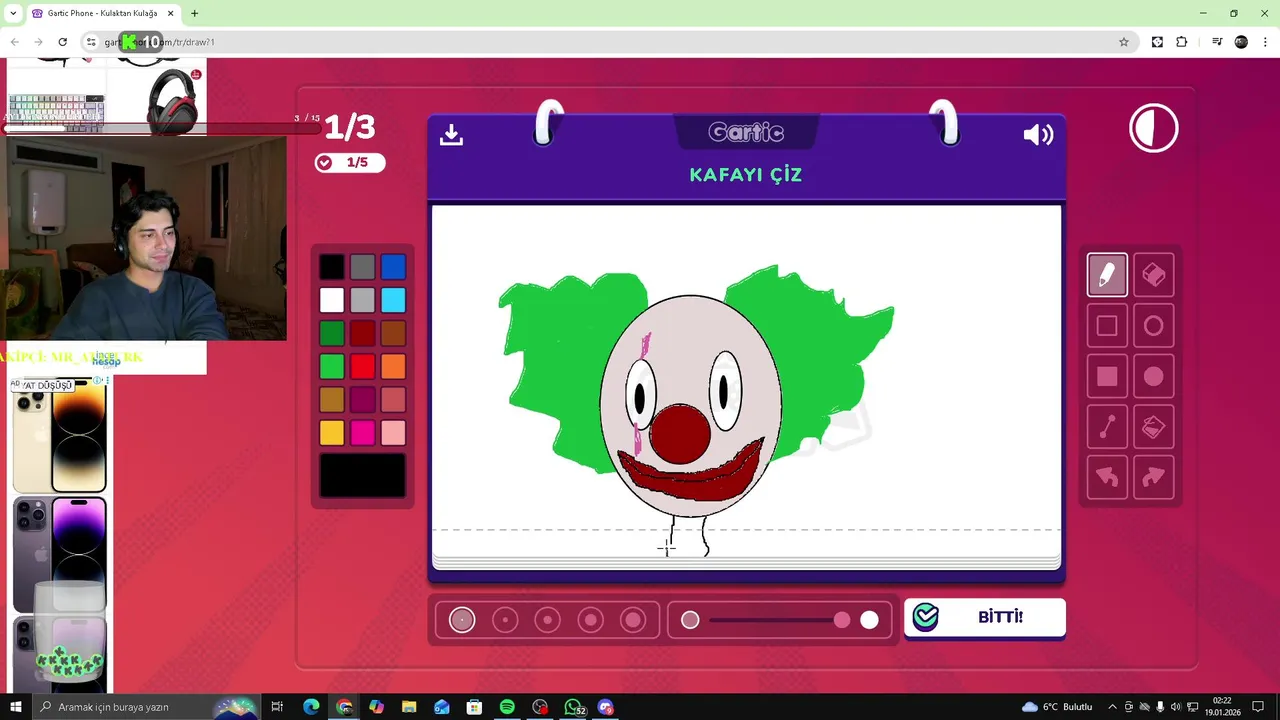The width and height of the screenshot is (1280, 720).
Task: Click the taskbar search box
Action: [145, 707]
